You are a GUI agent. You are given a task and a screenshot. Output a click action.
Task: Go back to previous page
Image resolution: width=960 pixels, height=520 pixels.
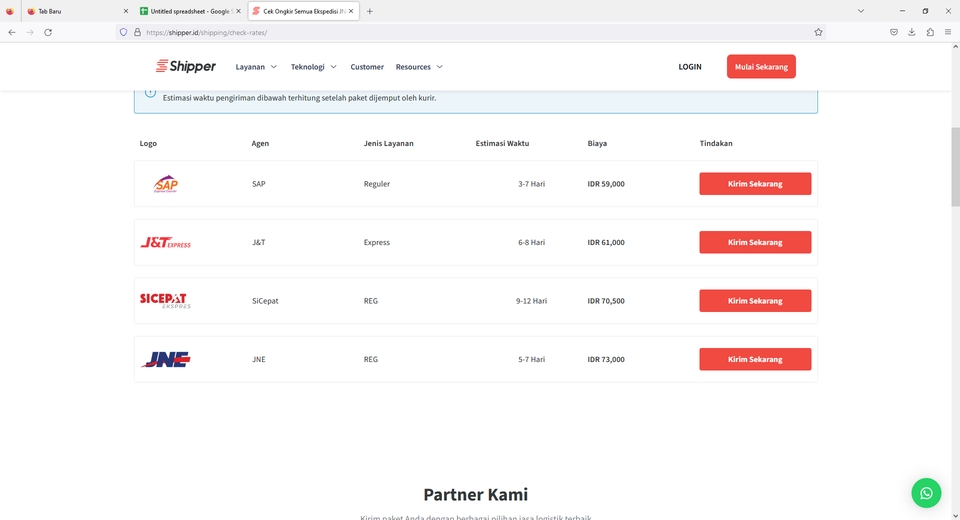click(x=12, y=32)
